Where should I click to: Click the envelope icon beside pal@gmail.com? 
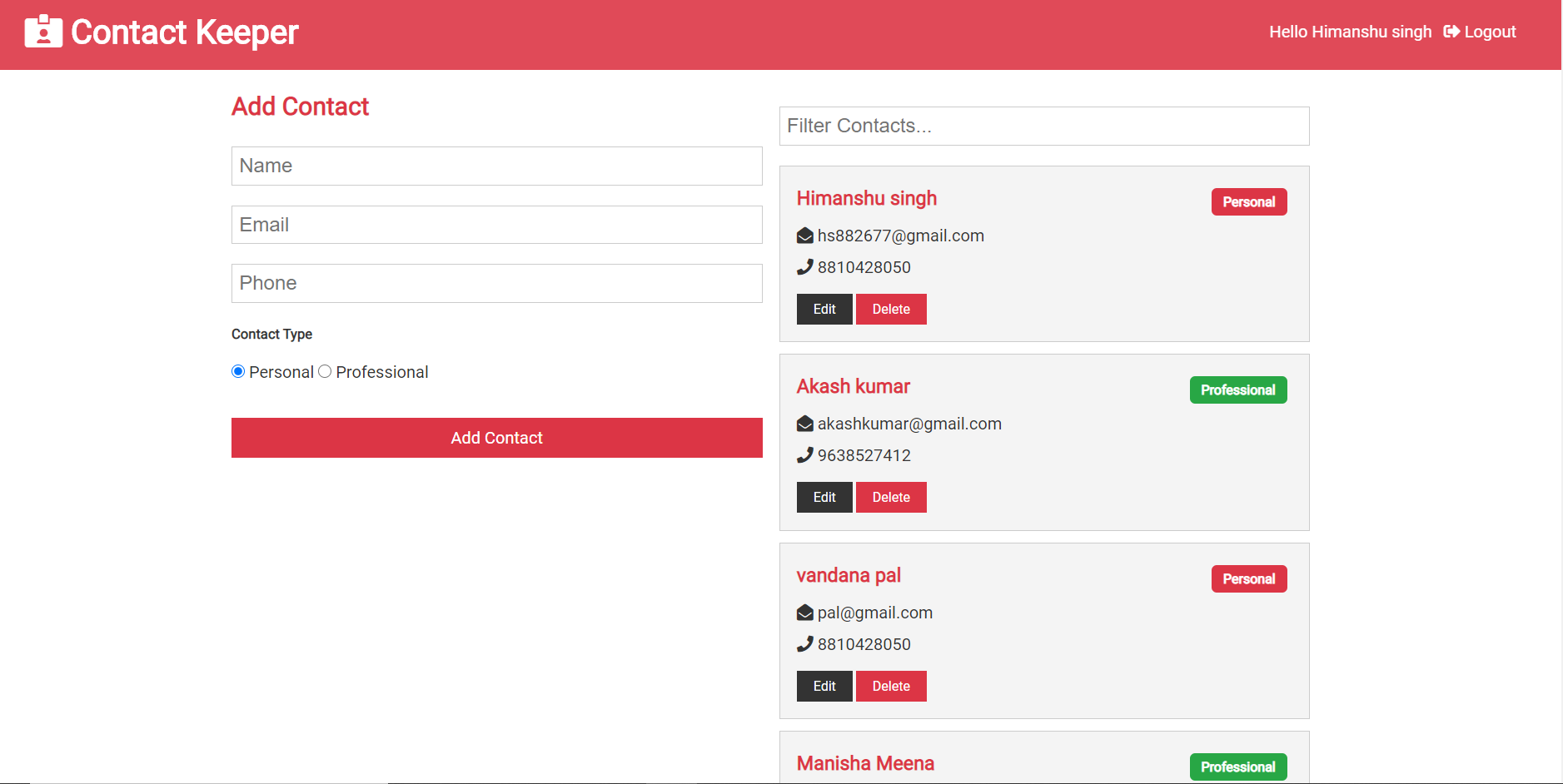pos(804,613)
